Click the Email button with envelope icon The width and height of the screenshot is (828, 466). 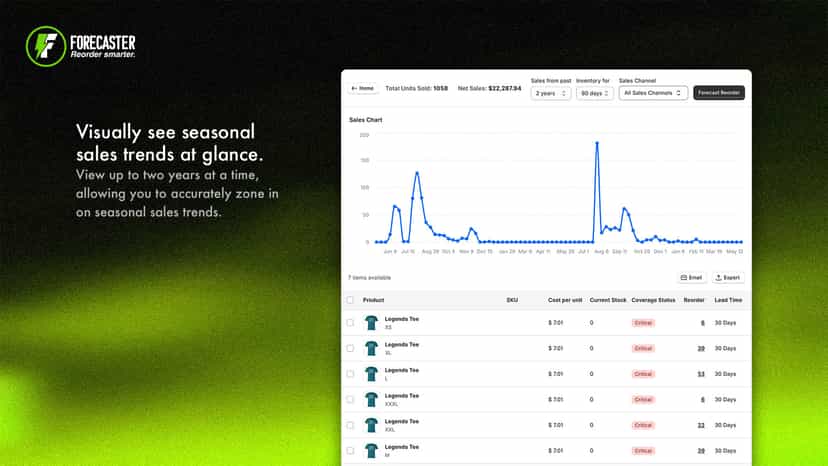click(x=691, y=277)
